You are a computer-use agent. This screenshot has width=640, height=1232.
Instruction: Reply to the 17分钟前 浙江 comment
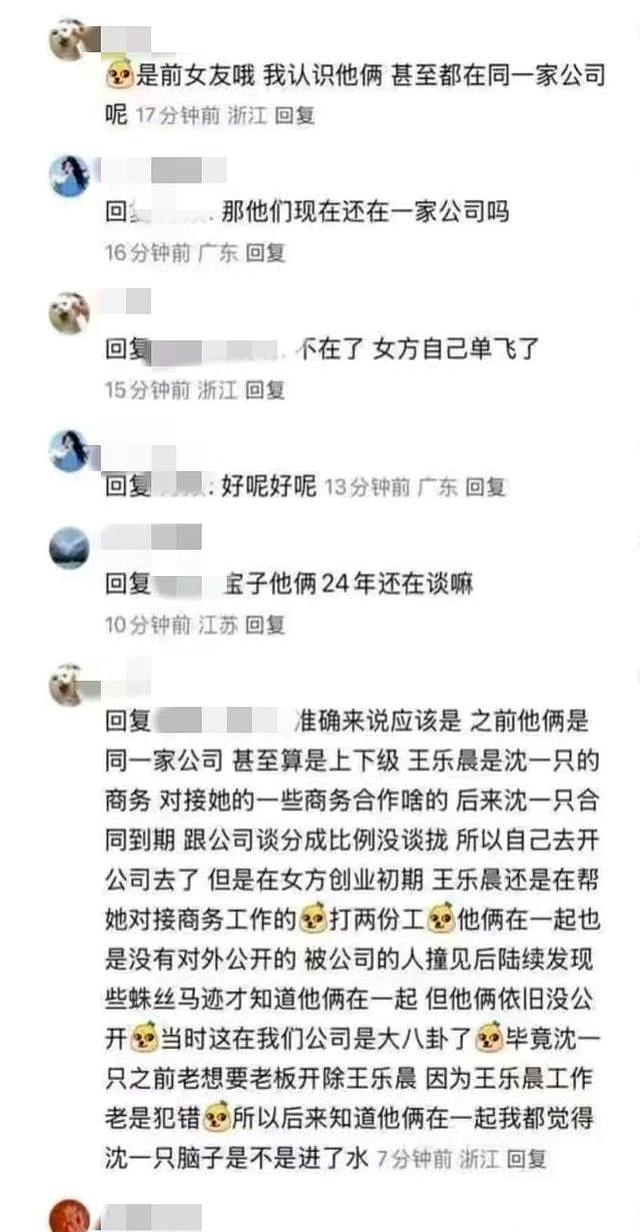tap(294, 115)
